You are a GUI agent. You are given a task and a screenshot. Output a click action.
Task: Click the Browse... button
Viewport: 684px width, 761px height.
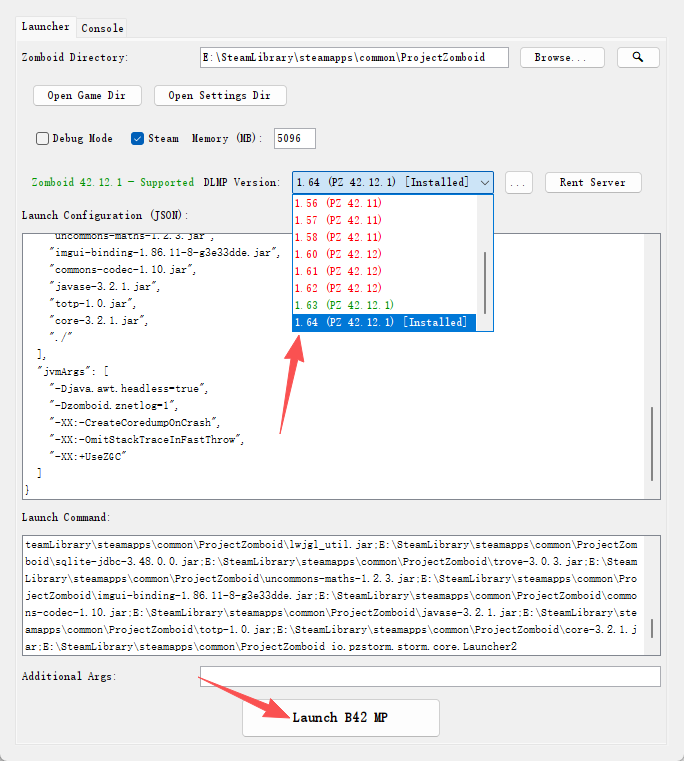tap(562, 57)
